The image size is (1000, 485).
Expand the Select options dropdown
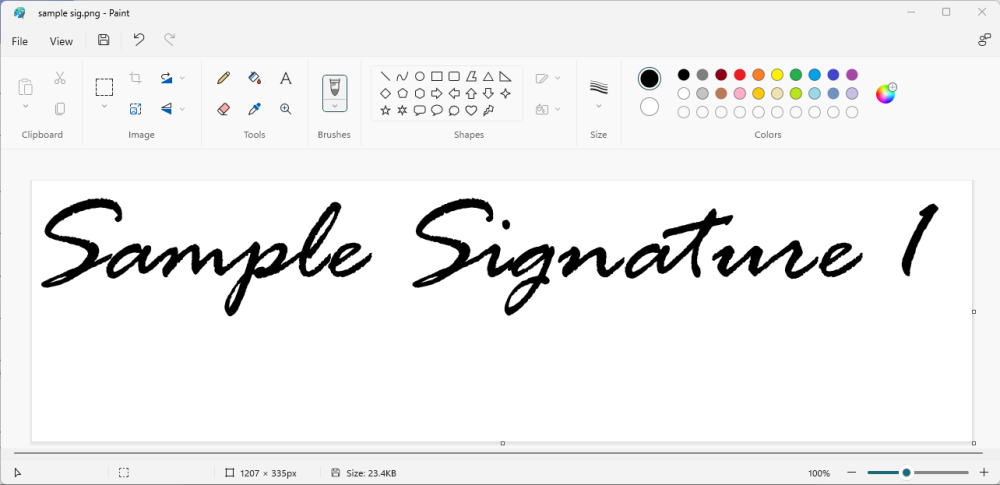[x=104, y=106]
